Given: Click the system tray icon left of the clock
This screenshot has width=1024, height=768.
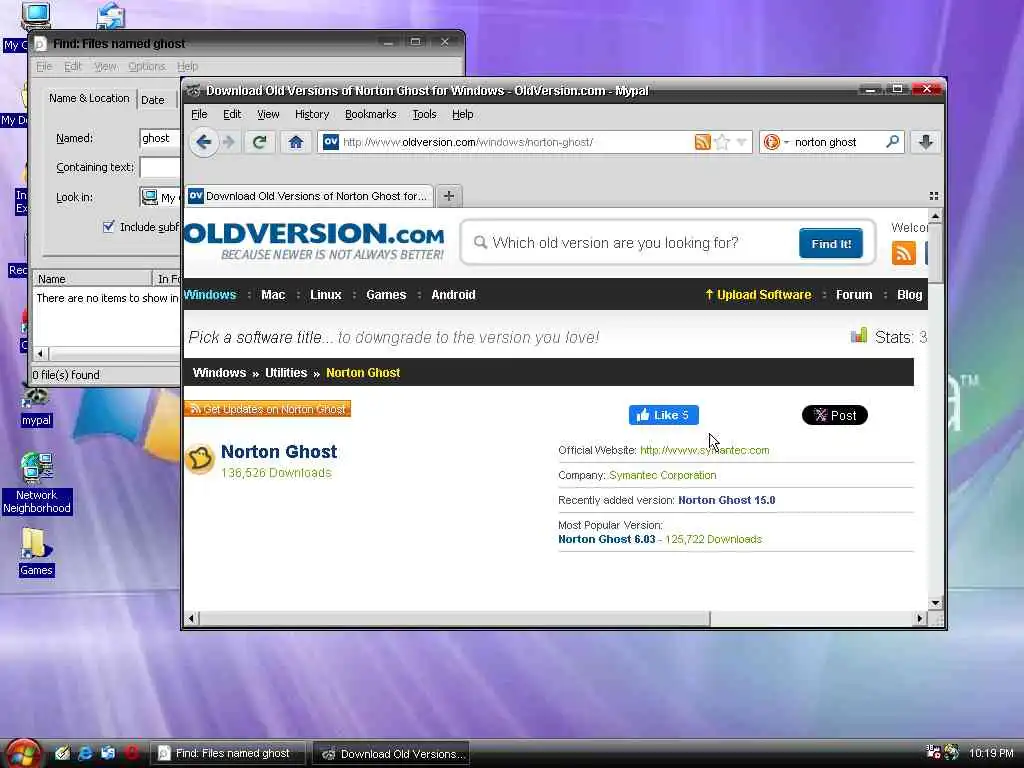Looking at the screenshot, I should pyautogui.click(x=952, y=753).
